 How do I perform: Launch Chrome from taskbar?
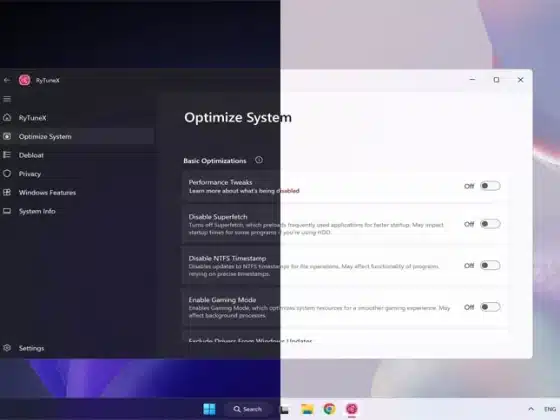[x=329, y=409]
